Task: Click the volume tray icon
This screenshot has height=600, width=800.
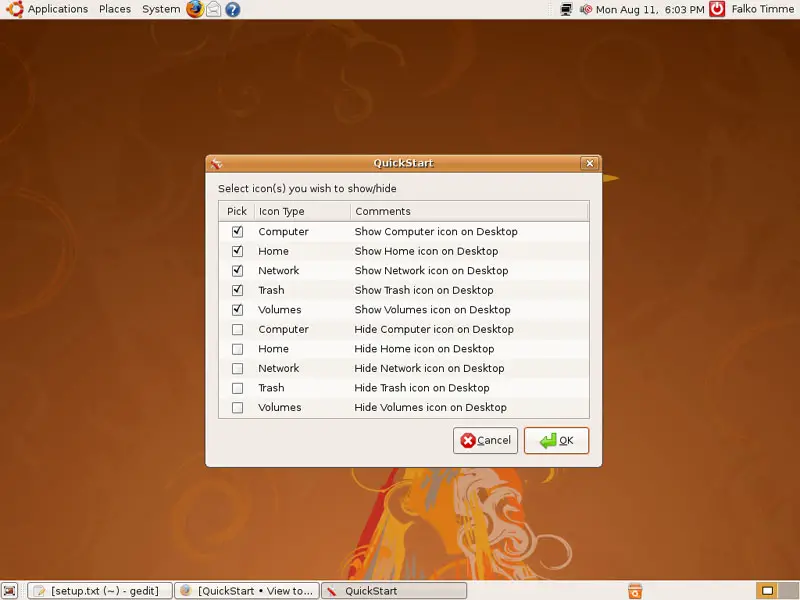Action: (586, 9)
